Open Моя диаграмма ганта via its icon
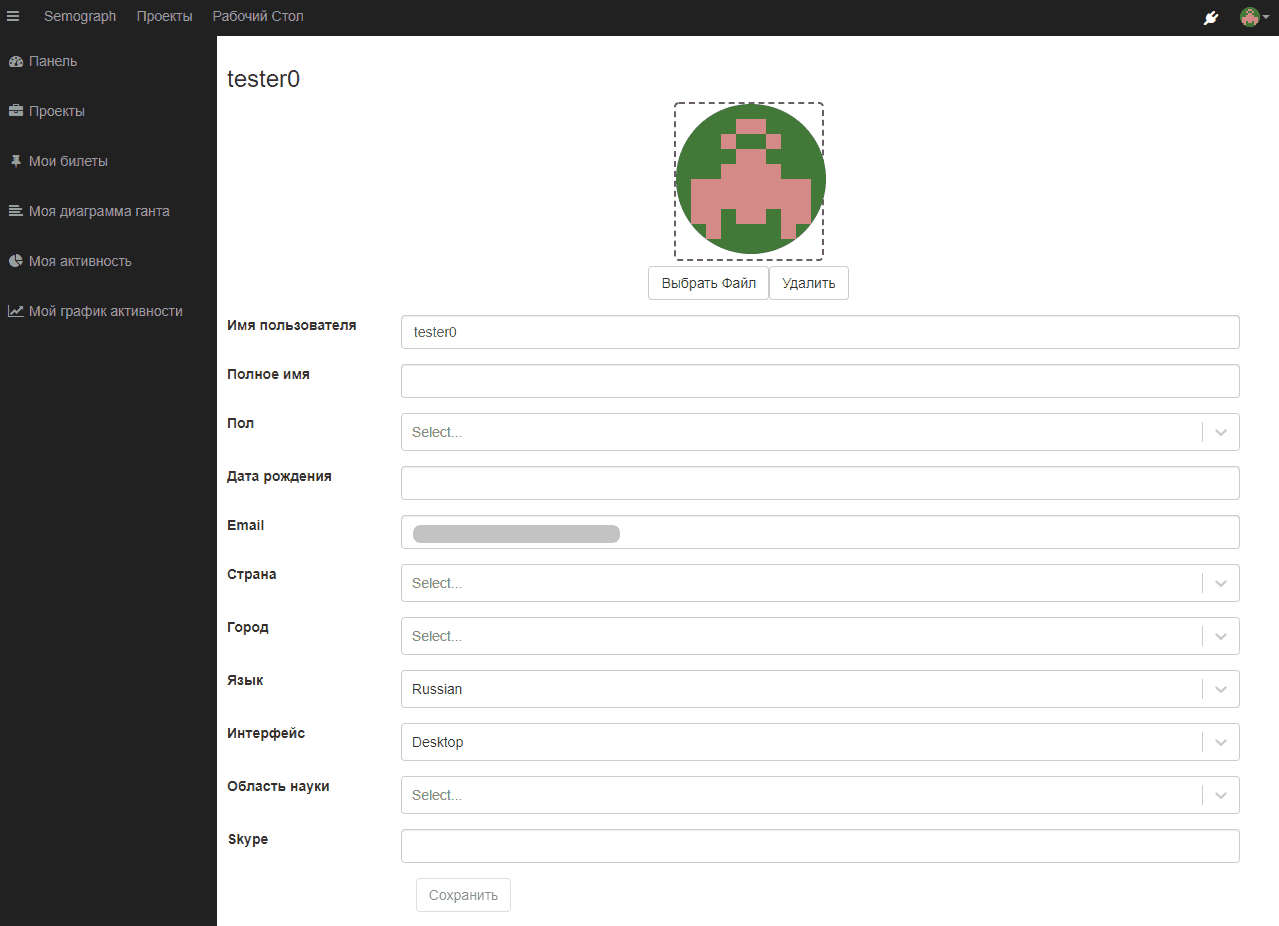Viewport: 1279px width, 926px height. [x=15, y=211]
